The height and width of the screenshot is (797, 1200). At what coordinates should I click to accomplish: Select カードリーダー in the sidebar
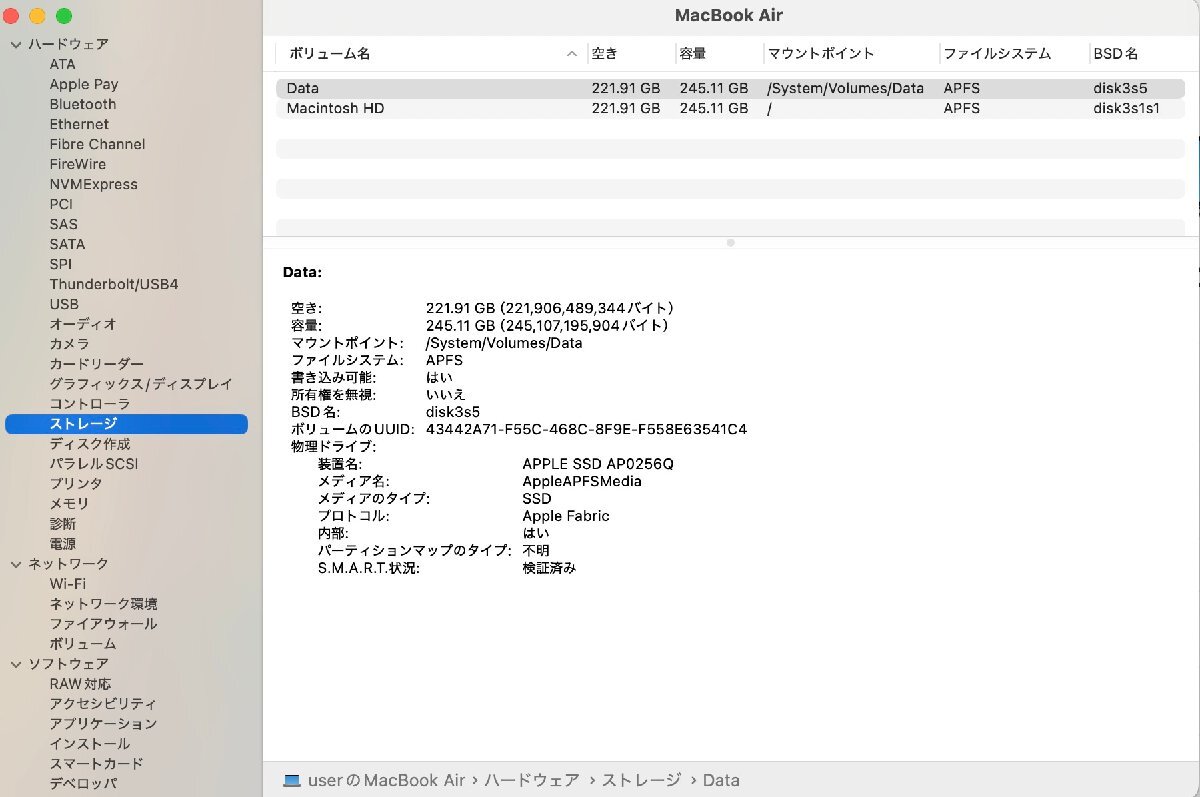[97, 364]
